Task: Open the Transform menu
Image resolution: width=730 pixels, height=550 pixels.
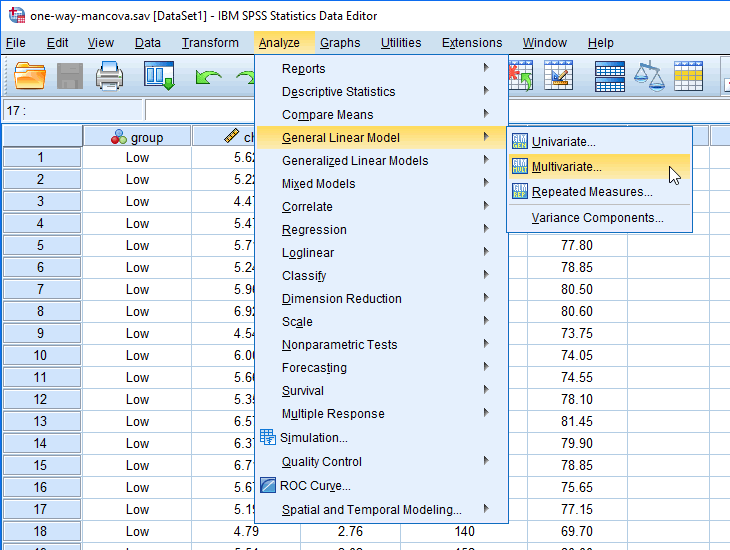Action: [x=210, y=43]
